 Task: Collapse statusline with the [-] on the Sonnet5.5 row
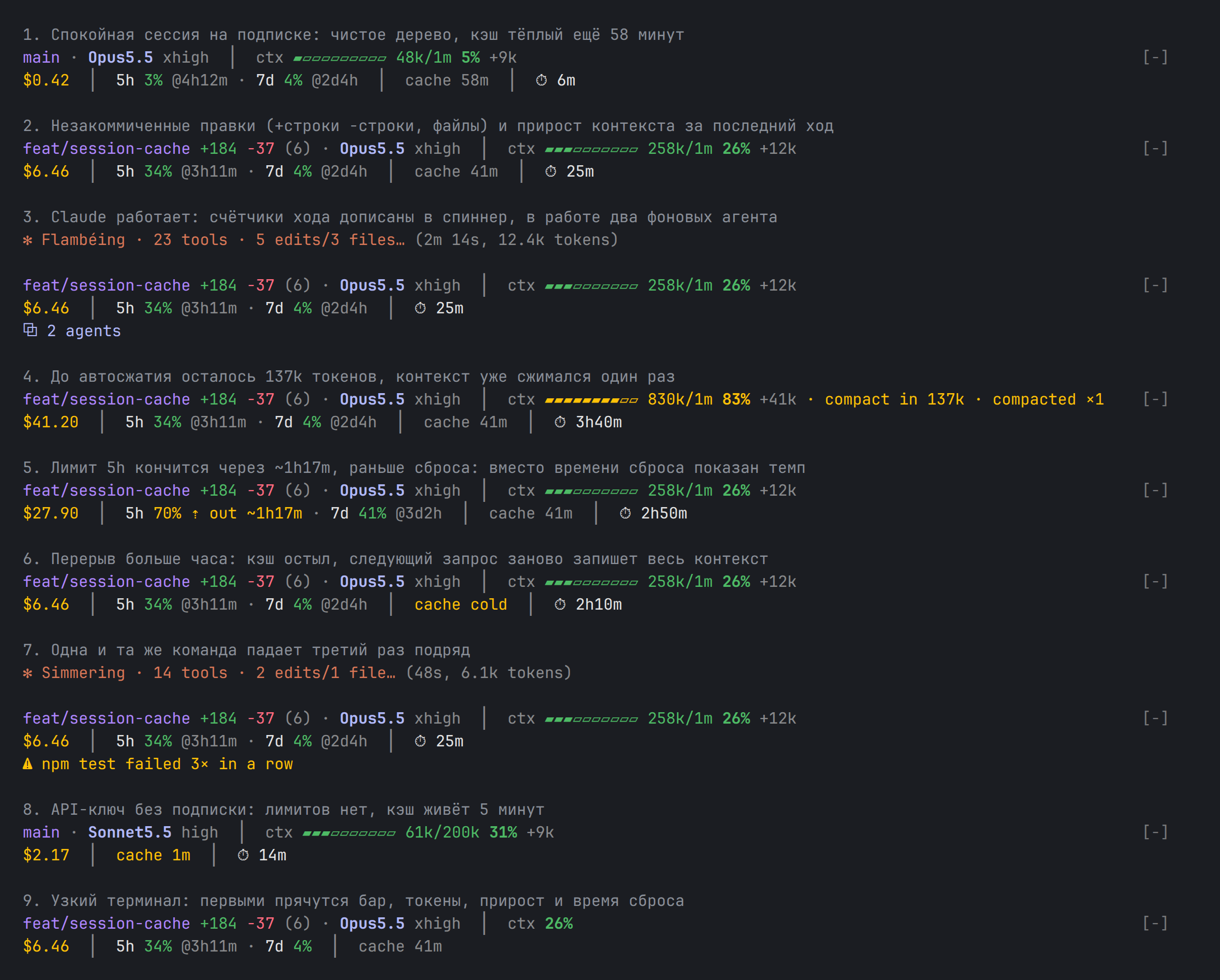click(1155, 832)
